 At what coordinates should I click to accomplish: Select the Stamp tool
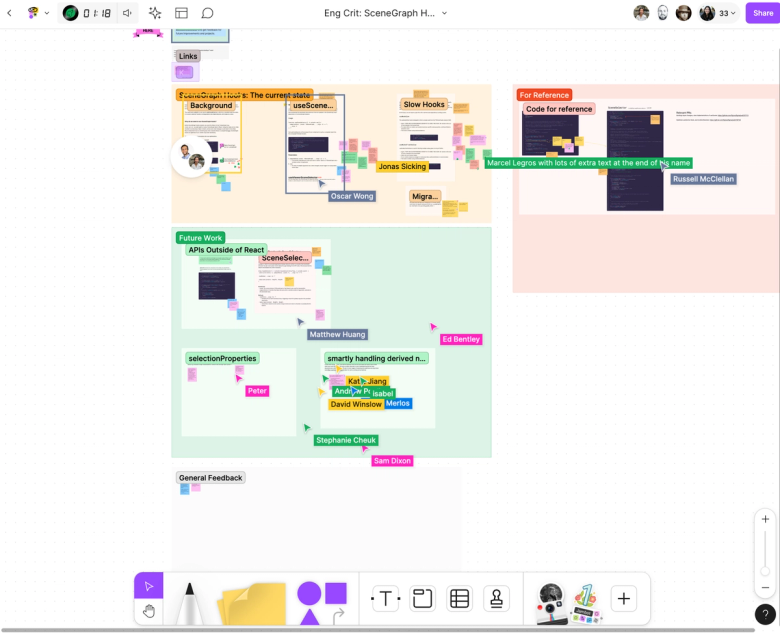pos(496,599)
